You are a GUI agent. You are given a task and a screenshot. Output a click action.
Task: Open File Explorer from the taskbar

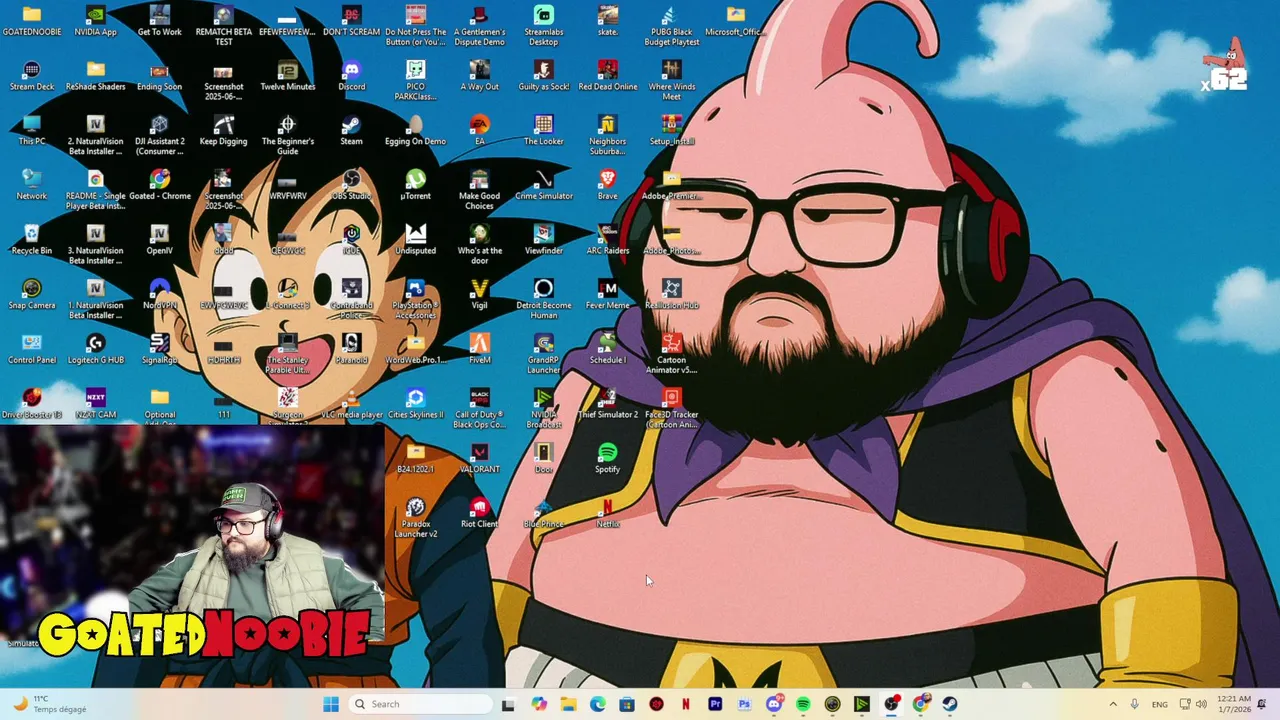tap(568, 704)
